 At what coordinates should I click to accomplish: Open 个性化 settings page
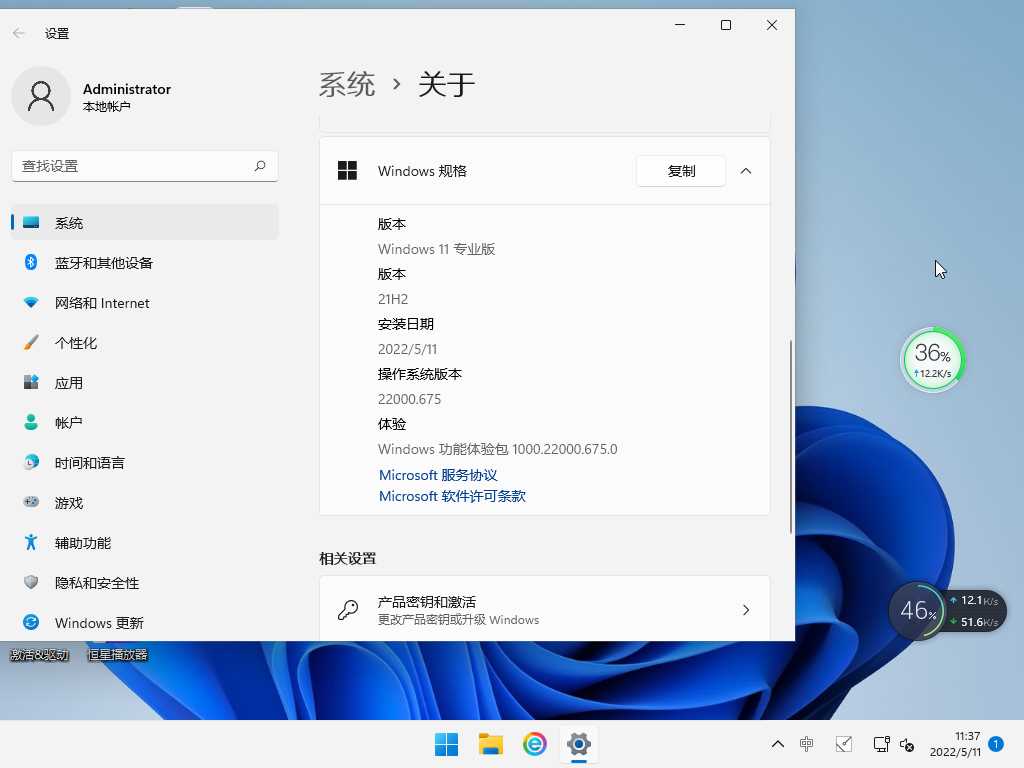click(x=145, y=343)
